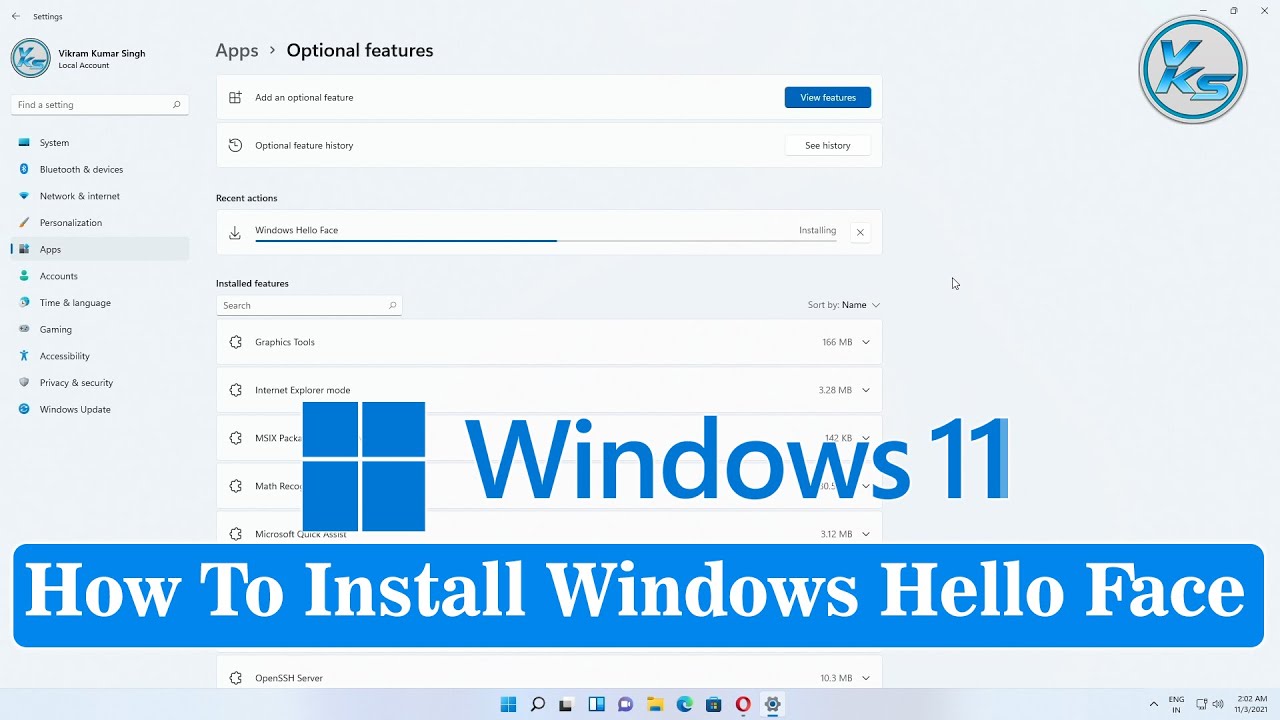Expand the Microsoft Quick Assist feature

(866, 534)
